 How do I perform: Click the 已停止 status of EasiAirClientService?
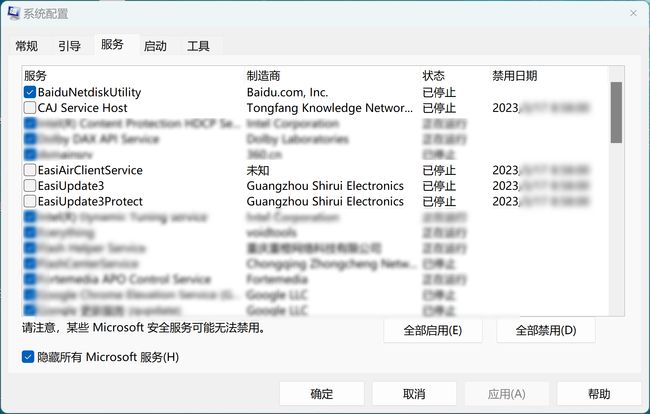pyautogui.click(x=439, y=170)
